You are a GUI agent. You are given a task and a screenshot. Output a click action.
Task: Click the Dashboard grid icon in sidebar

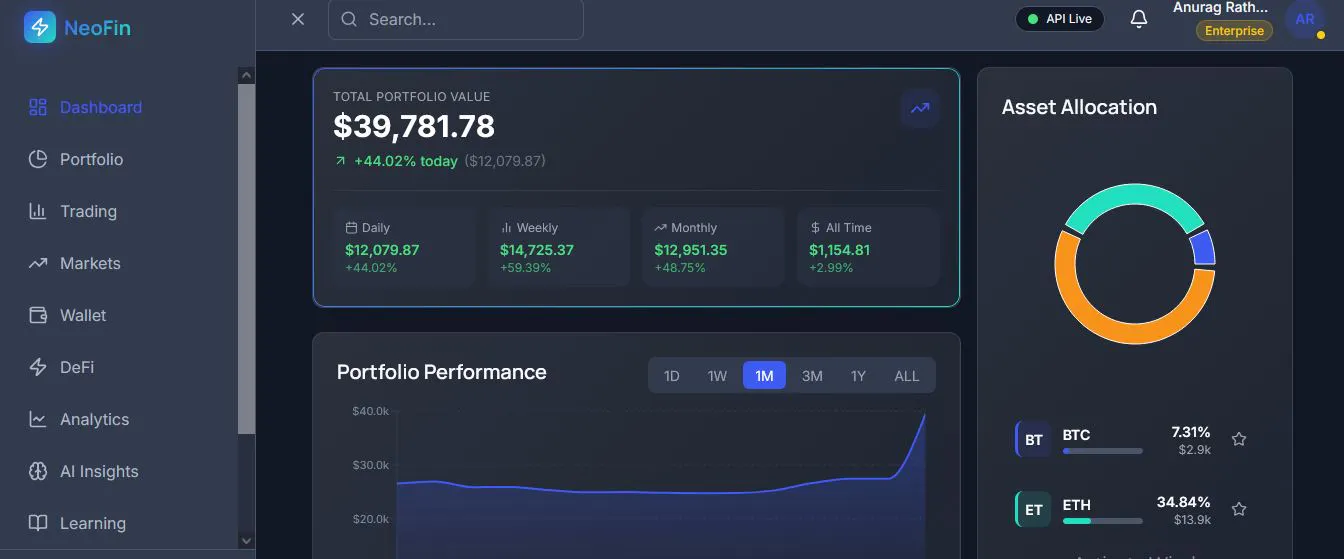pyautogui.click(x=38, y=107)
